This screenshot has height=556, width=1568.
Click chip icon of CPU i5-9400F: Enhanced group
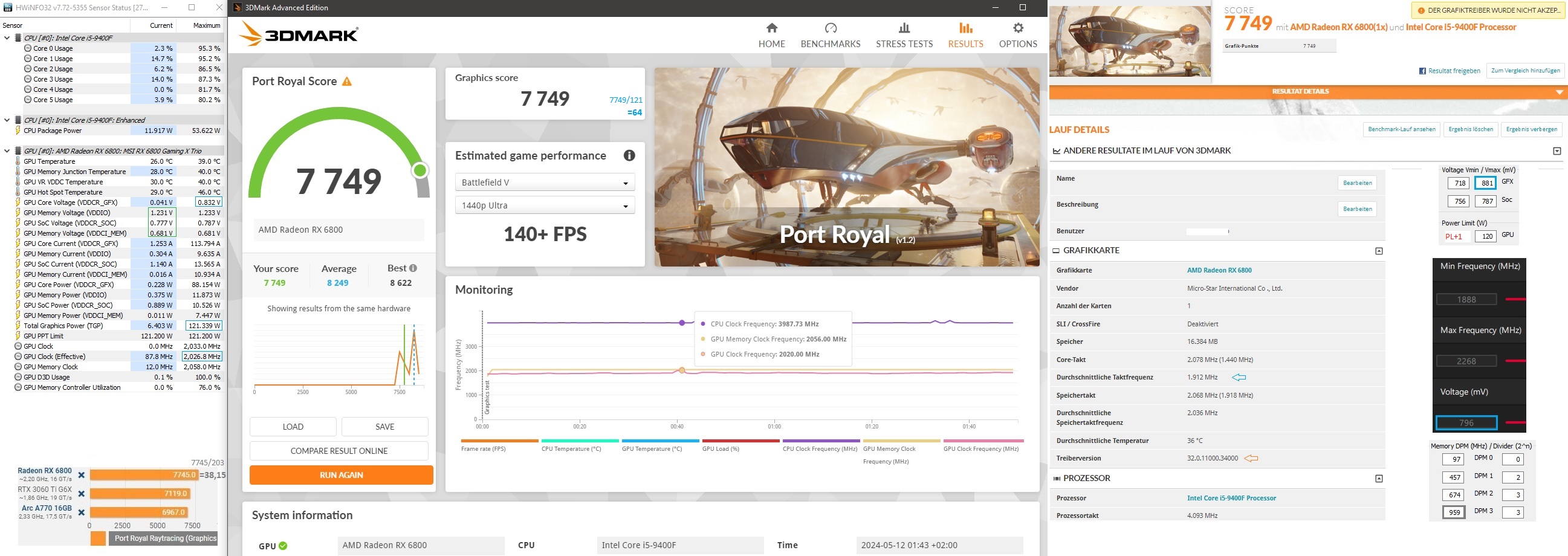pyautogui.click(x=18, y=120)
